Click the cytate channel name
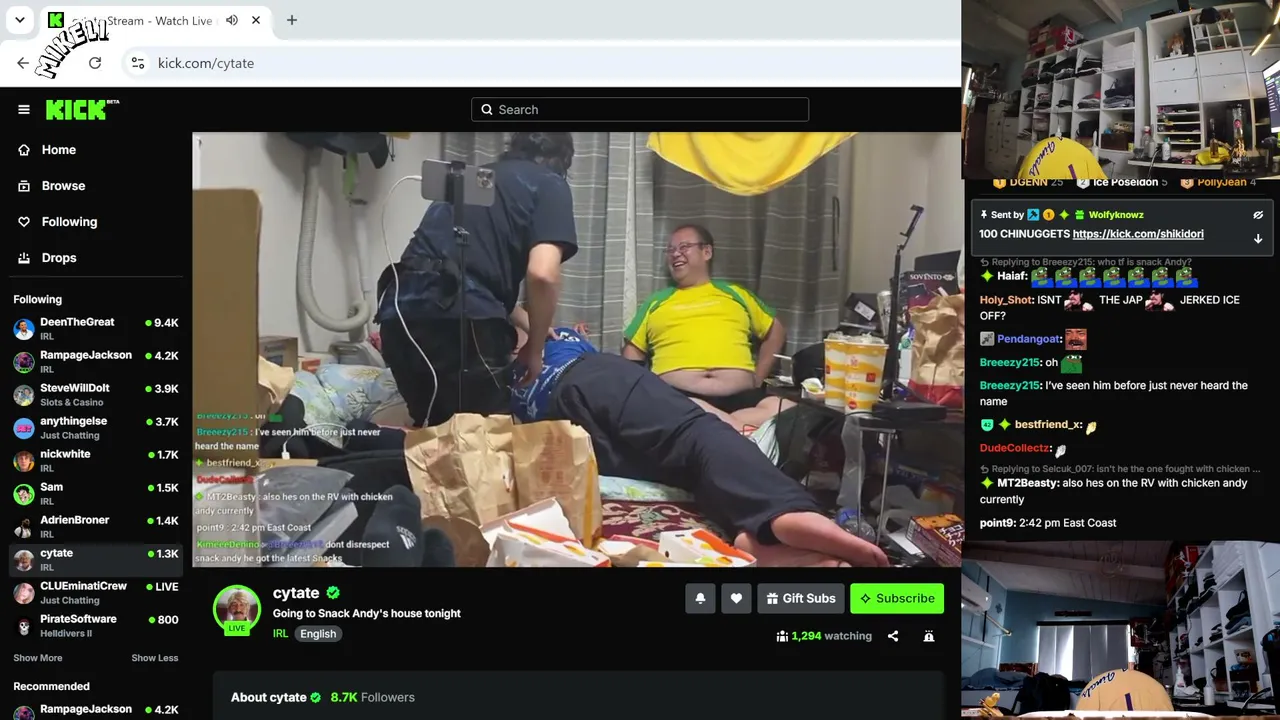Image resolution: width=1280 pixels, height=720 pixels. point(296,593)
